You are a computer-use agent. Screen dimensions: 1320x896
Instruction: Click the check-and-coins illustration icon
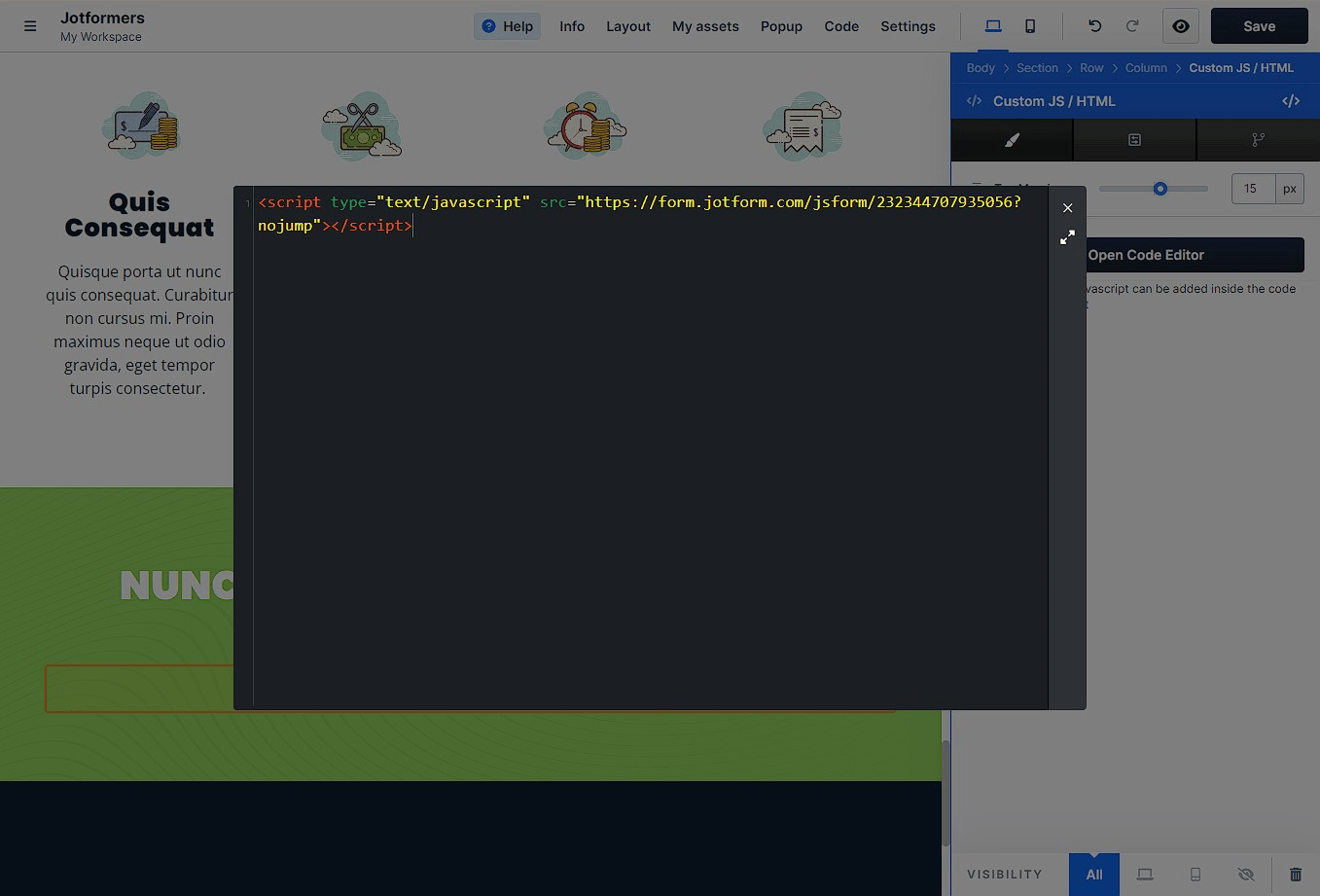click(141, 125)
